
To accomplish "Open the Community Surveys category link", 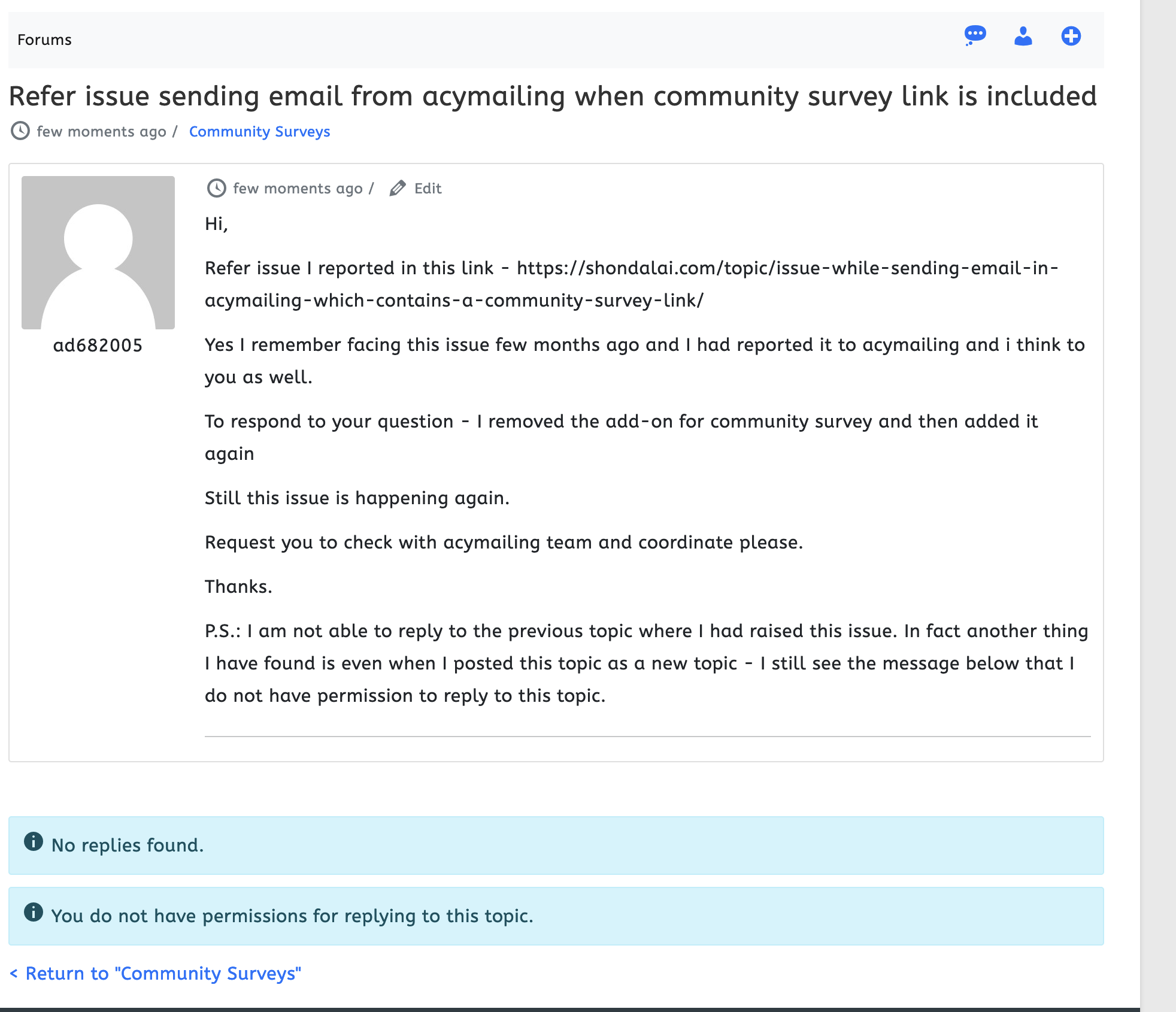I will tap(259, 132).
